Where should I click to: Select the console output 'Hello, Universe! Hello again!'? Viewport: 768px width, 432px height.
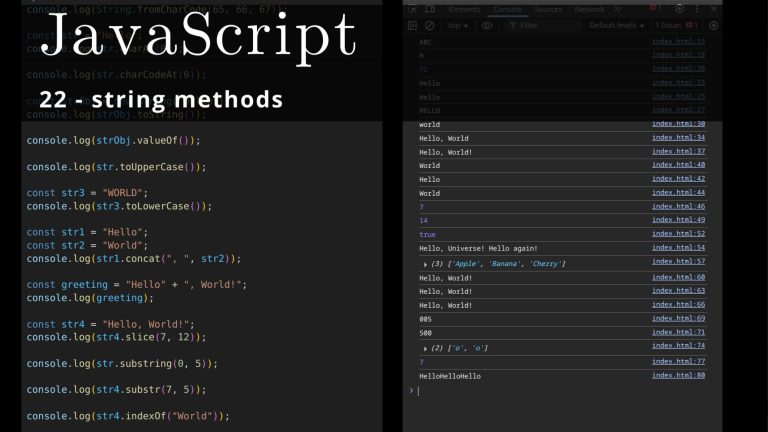[x=478, y=248]
